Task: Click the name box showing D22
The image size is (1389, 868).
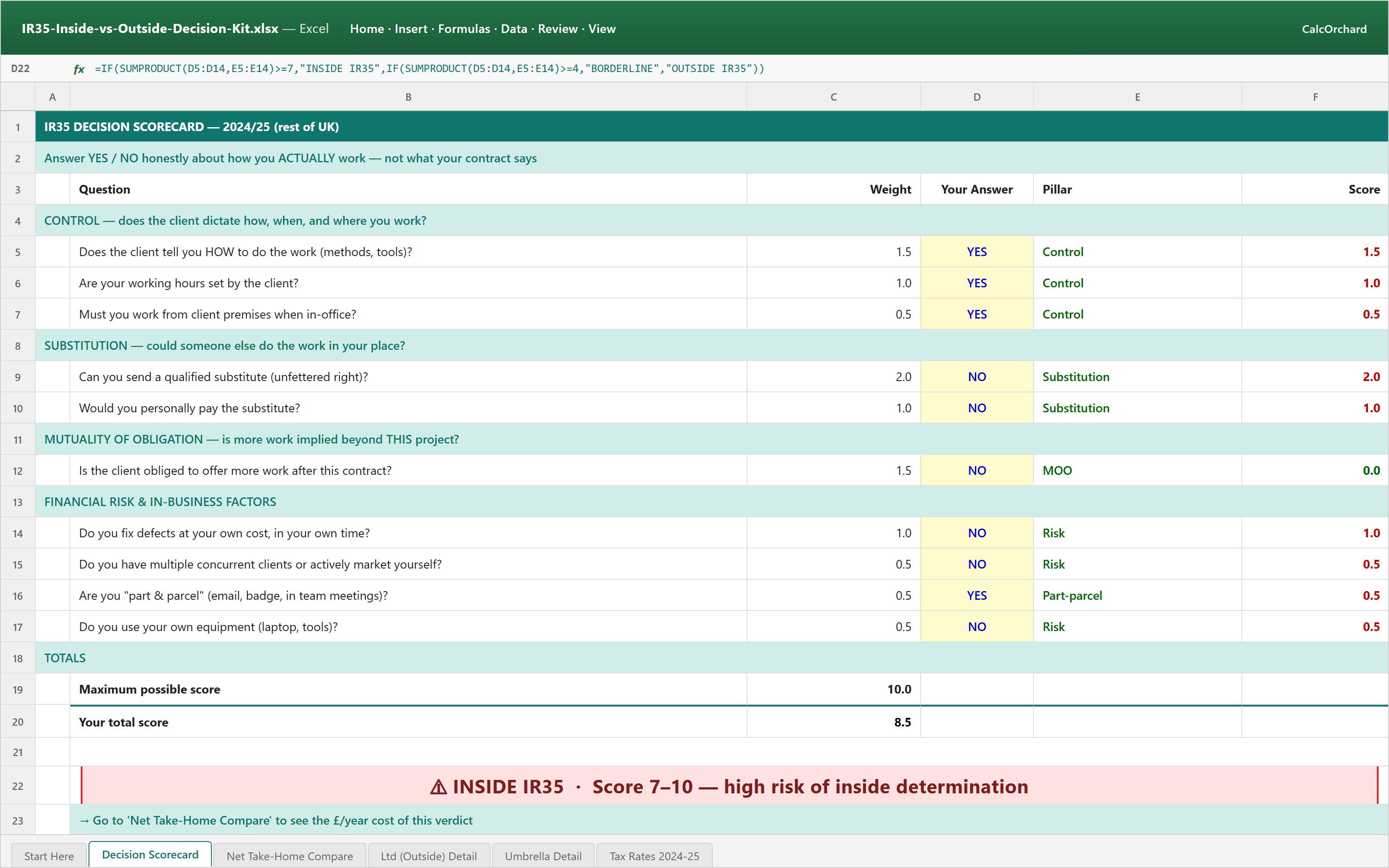Action: coord(21,69)
